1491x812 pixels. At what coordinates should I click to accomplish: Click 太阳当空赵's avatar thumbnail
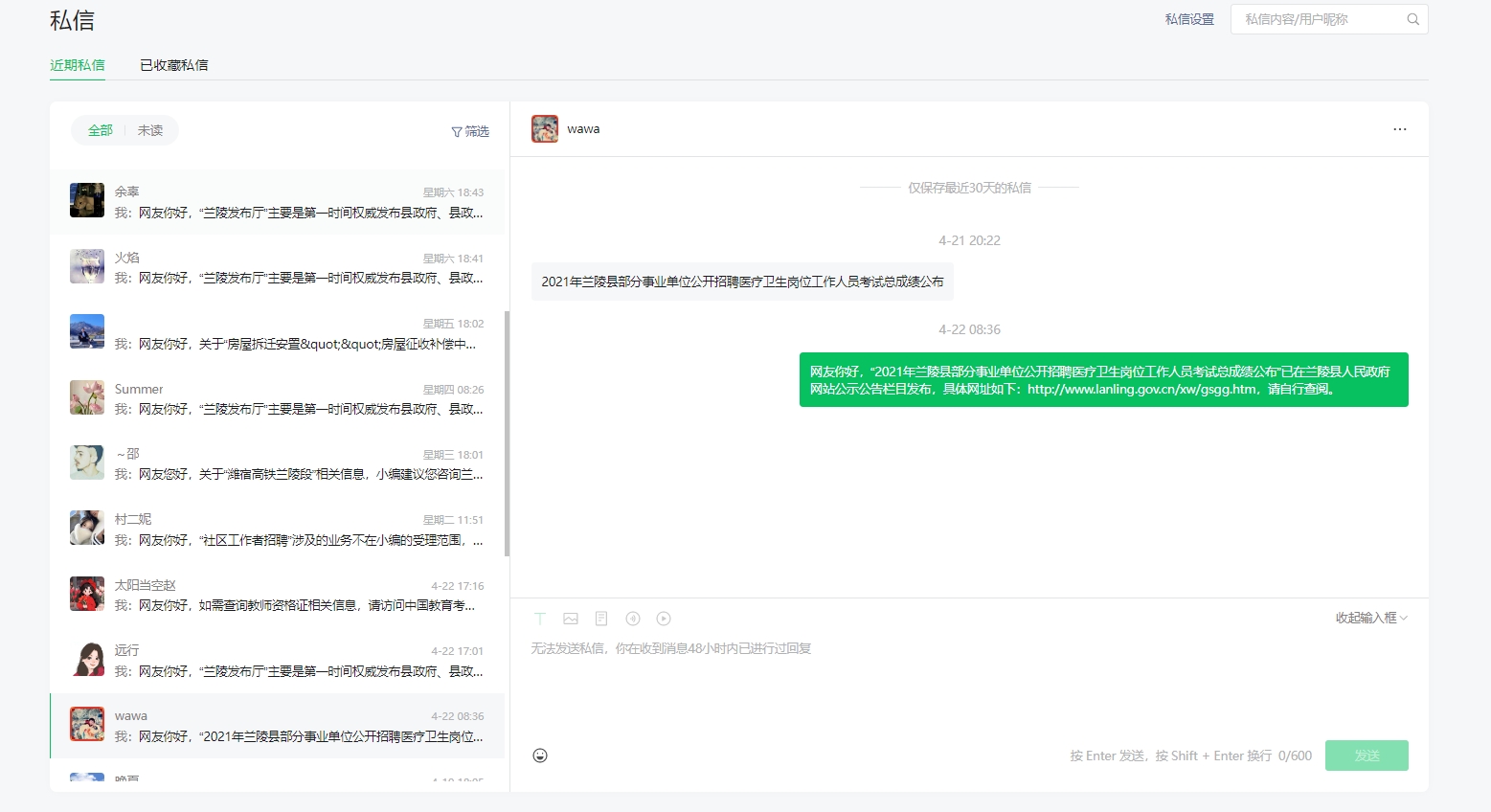coord(87,594)
